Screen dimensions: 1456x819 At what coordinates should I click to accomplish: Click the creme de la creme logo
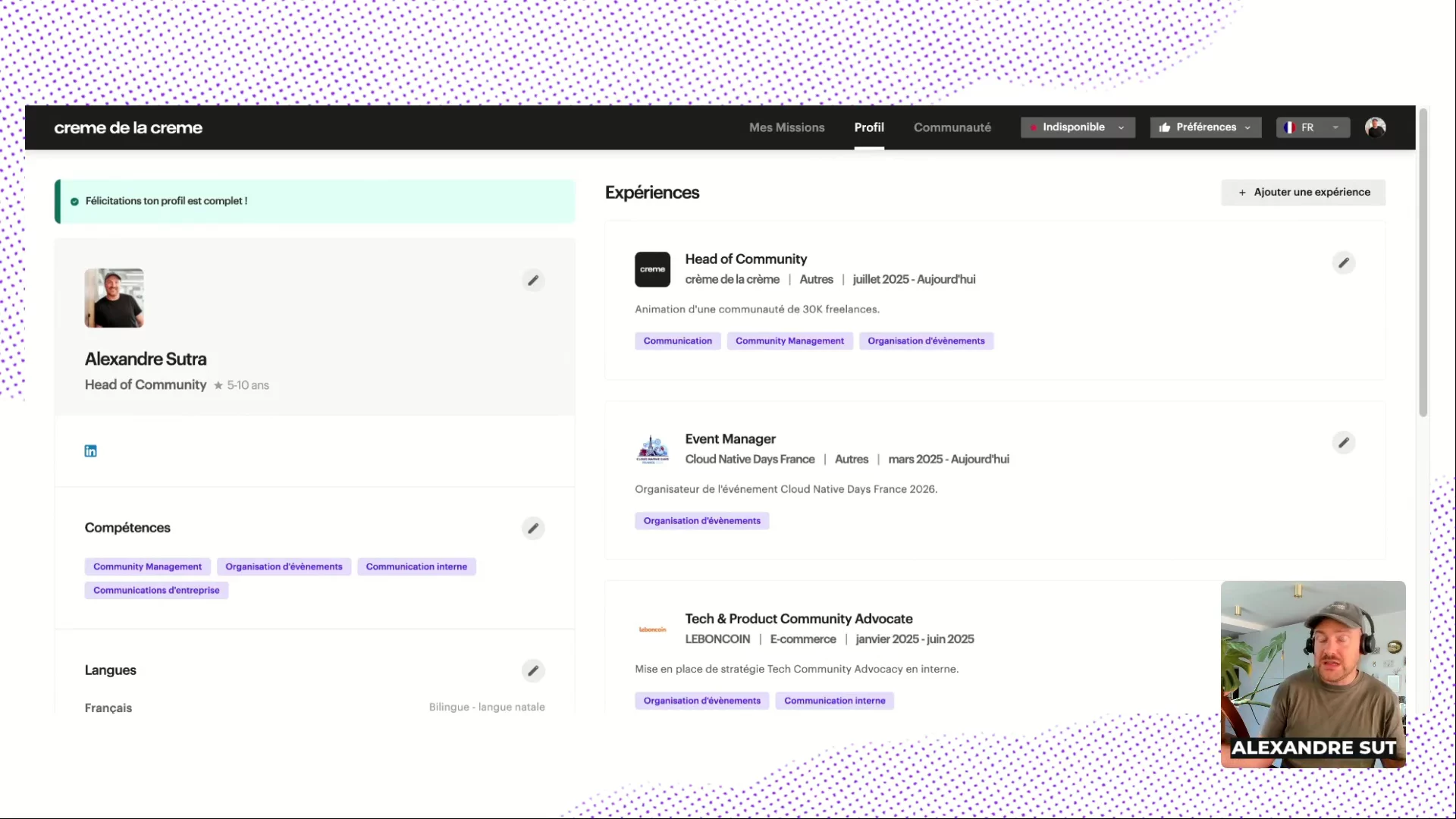pyautogui.click(x=128, y=128)
